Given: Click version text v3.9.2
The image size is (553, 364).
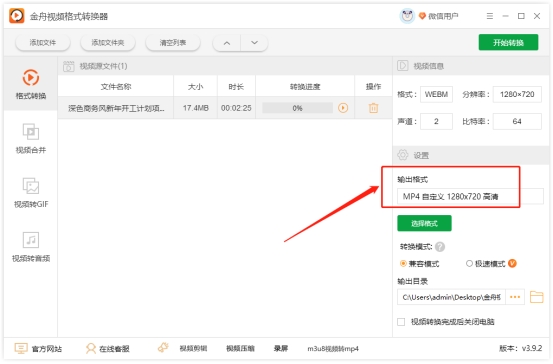Looking at the screenshot, I should [x=532, y=348].
